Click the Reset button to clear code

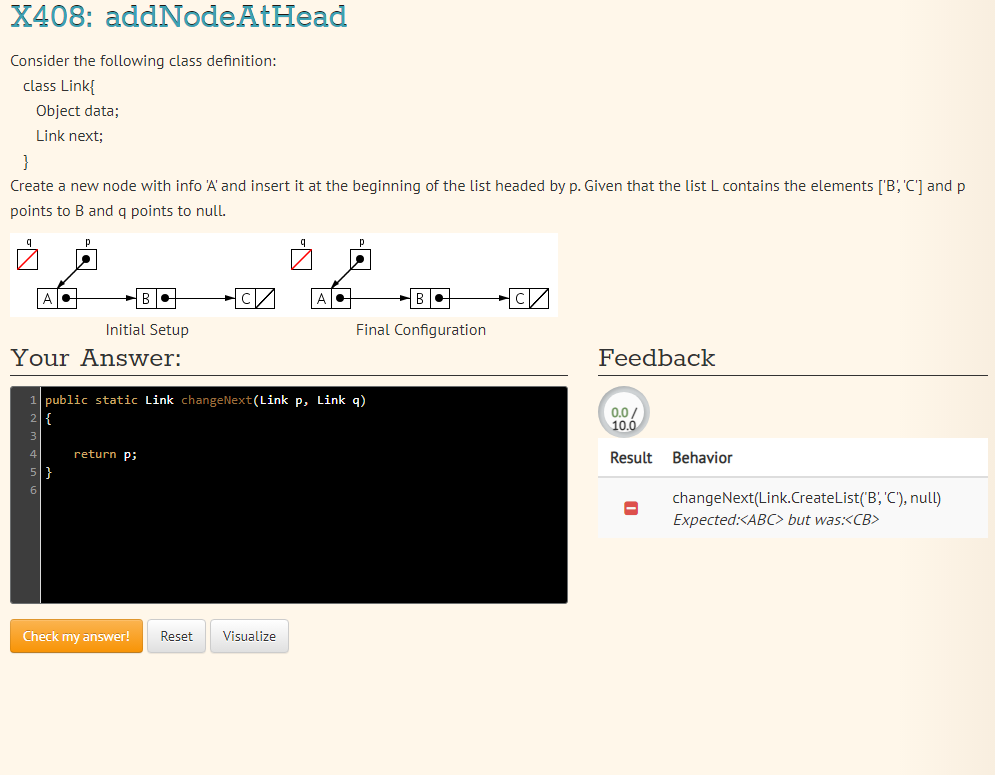(176, 636)
